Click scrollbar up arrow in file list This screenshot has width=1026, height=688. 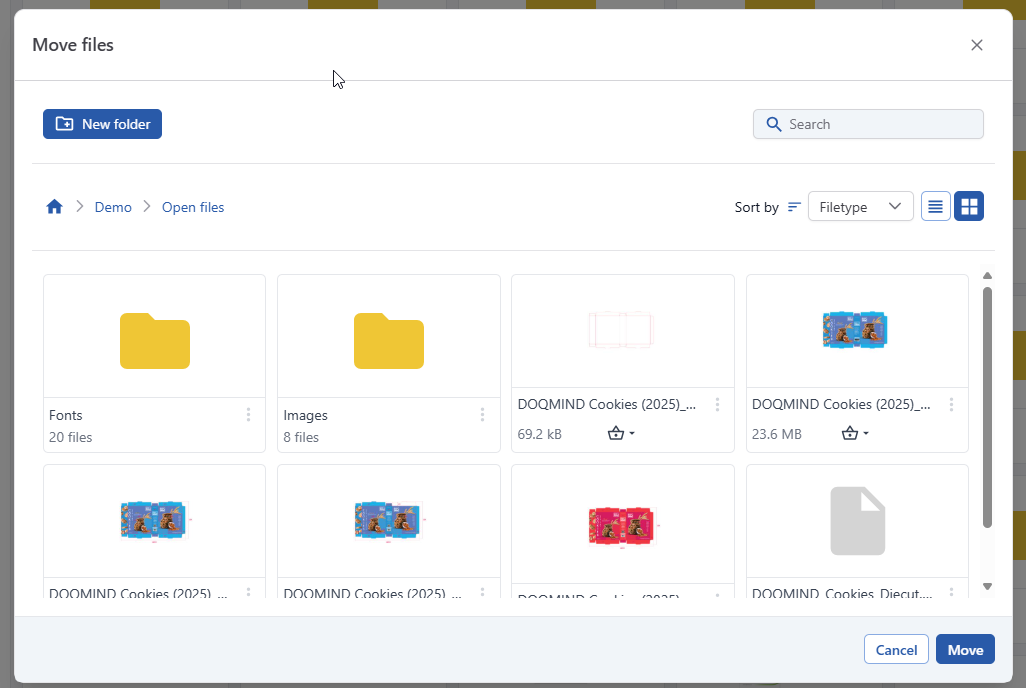[987, 276]
